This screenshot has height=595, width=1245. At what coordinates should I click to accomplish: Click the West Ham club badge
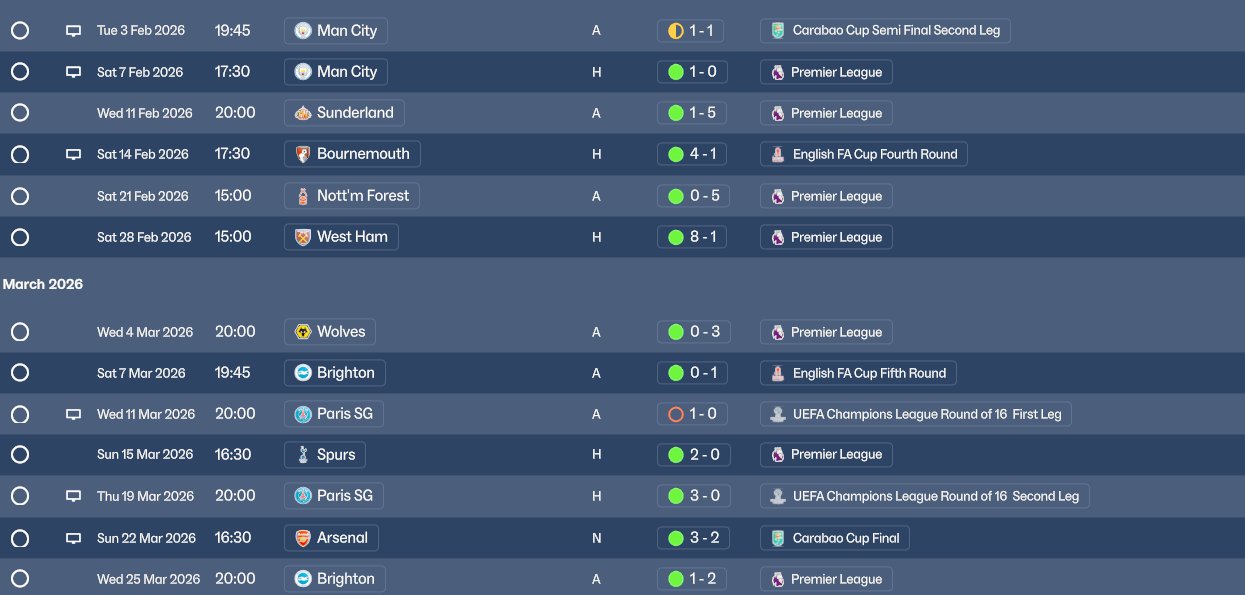pos(302,237)
